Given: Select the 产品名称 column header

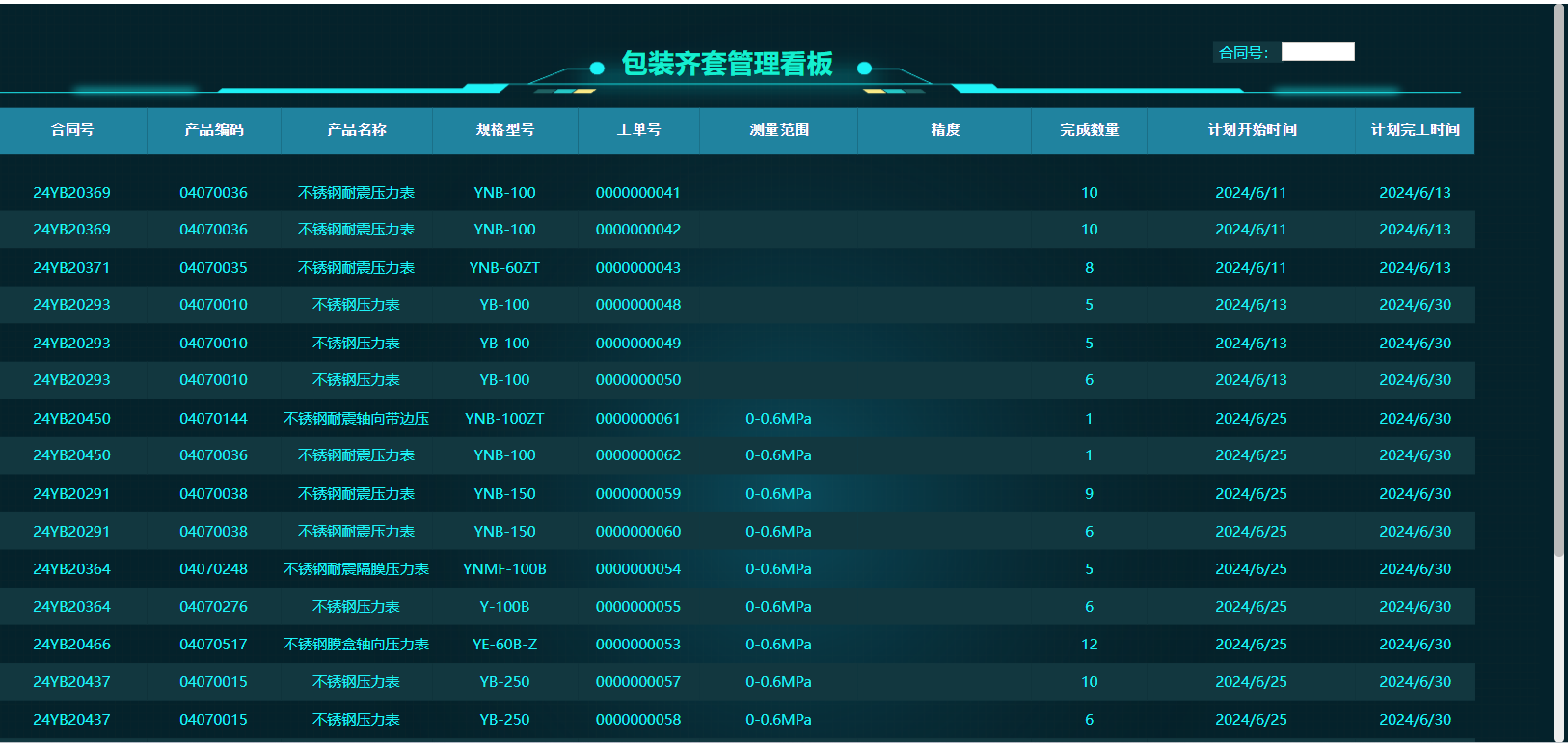Looking at the screenshot, I should pos(357,130).
